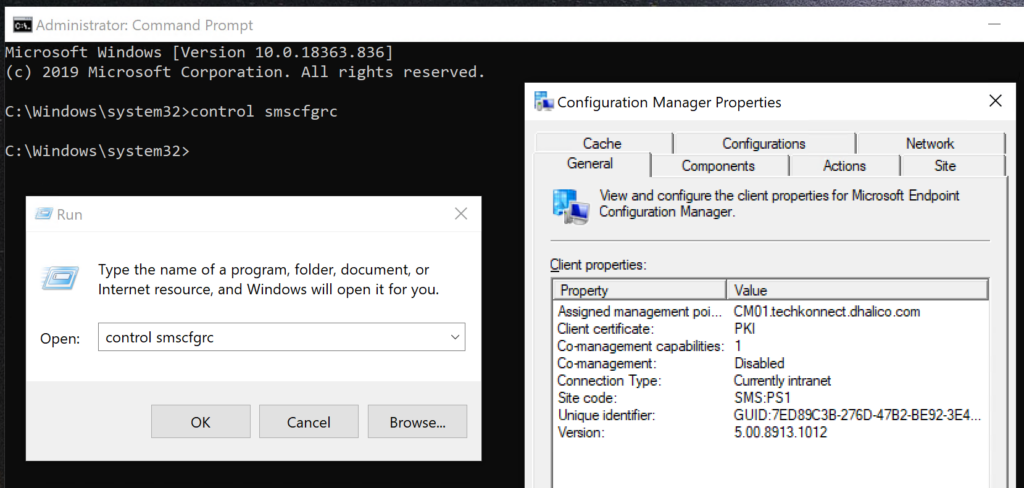
Task: Click the Browse... button
Action: tap(417, 422)
